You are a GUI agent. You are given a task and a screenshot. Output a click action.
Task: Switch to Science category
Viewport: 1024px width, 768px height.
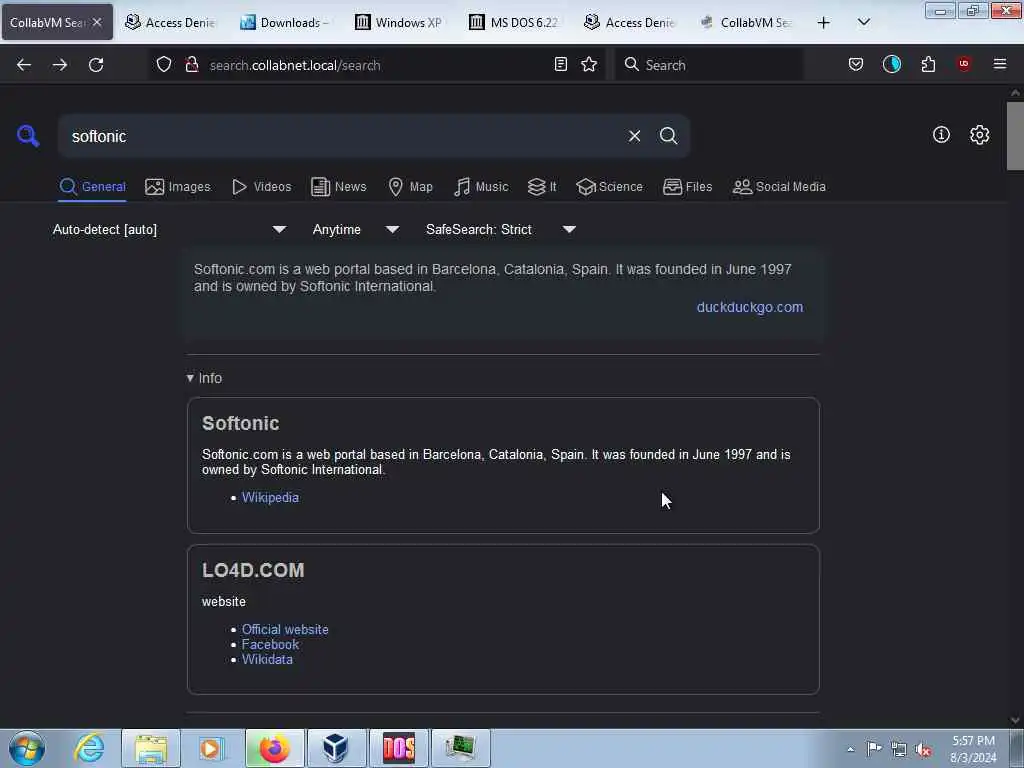tap(609, 187)
